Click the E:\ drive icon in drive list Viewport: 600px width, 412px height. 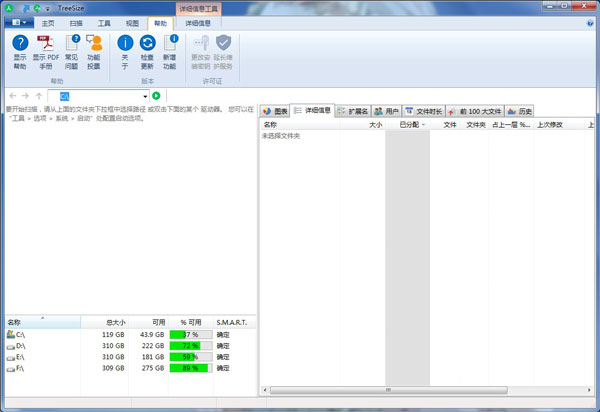pyautogui.click(x=11, y=357)
